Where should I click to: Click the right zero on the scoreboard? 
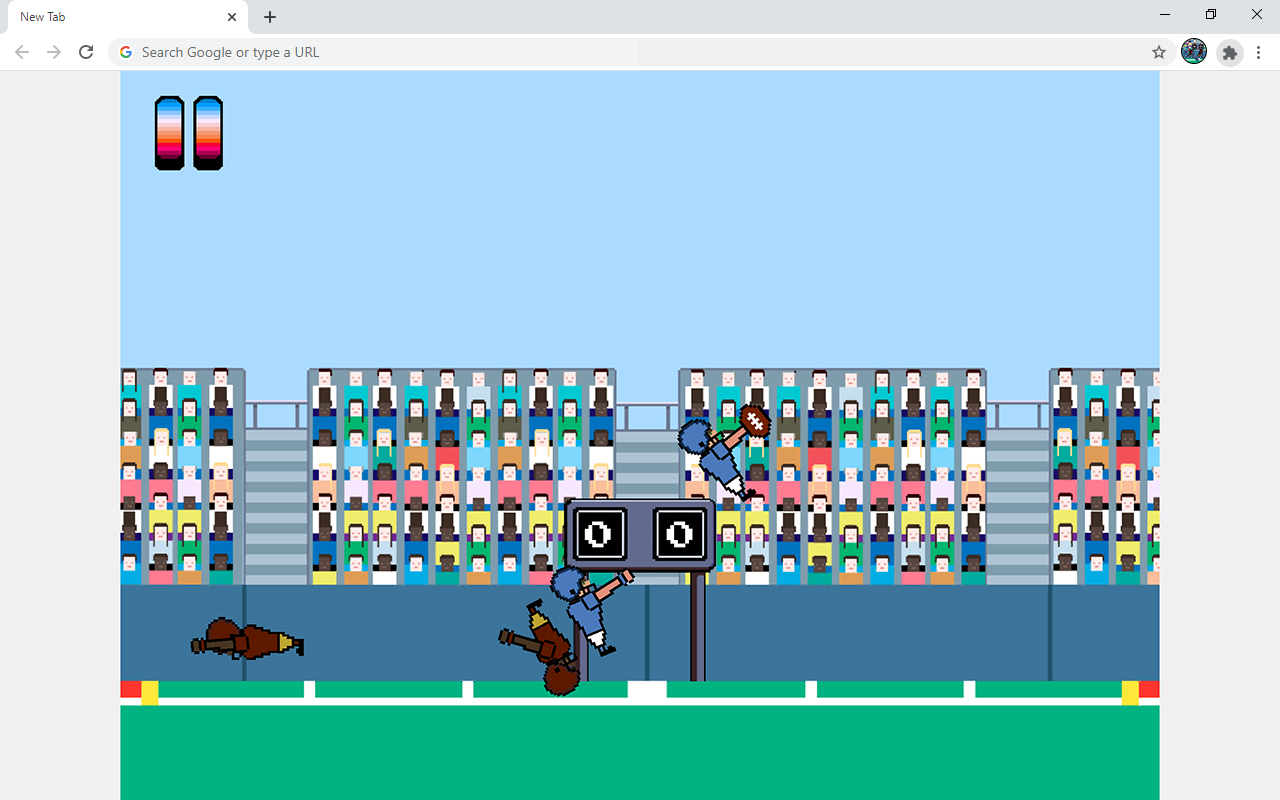678,534
